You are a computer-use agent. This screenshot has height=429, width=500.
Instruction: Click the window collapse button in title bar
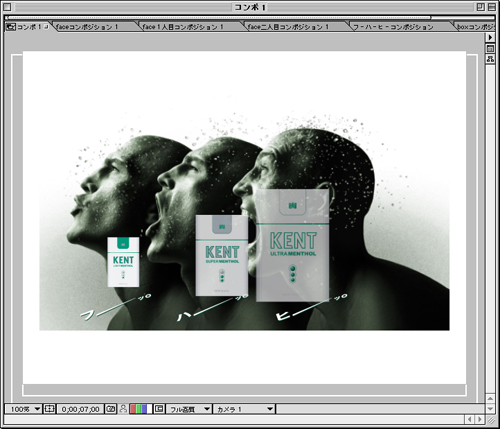[492, 7]
